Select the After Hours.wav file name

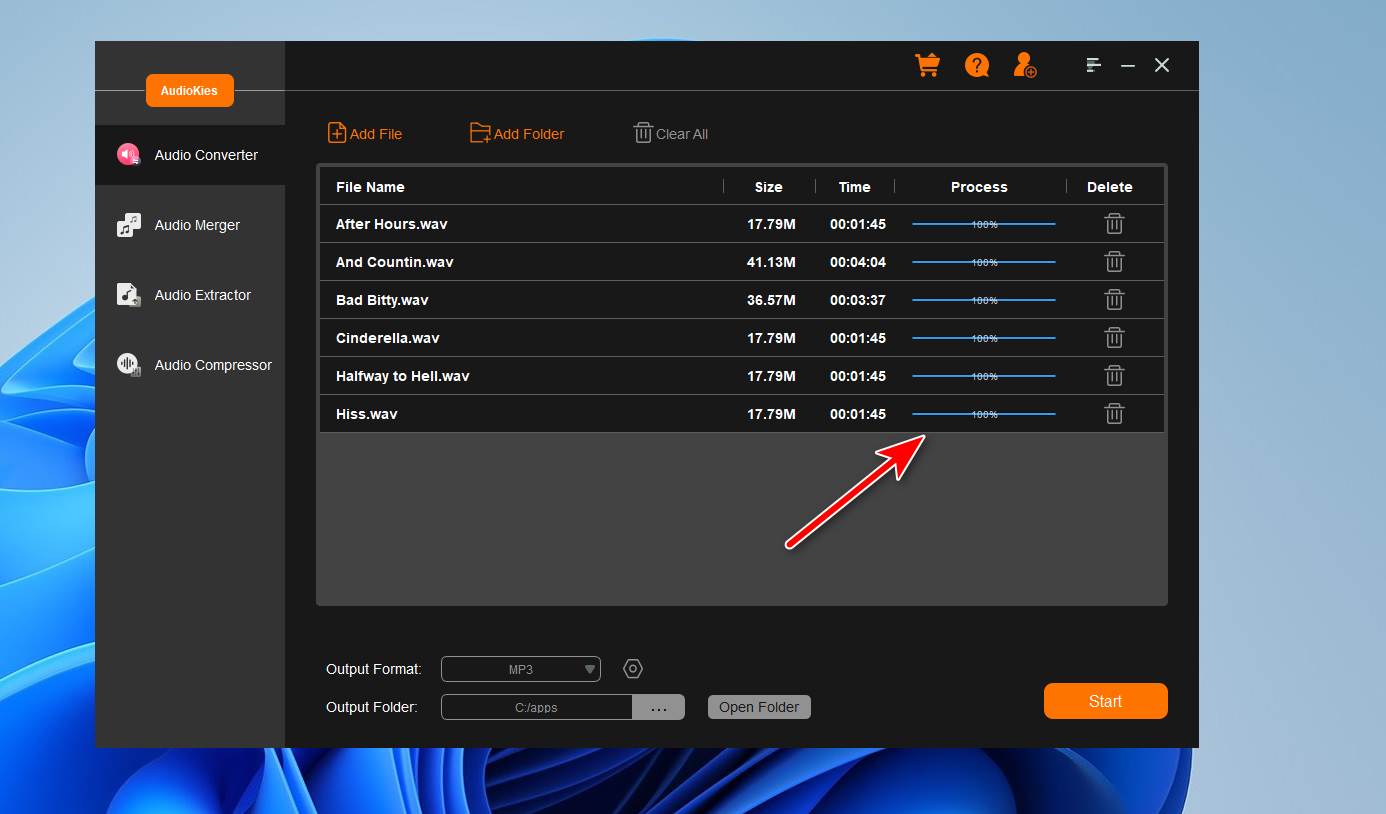(391, 224)
